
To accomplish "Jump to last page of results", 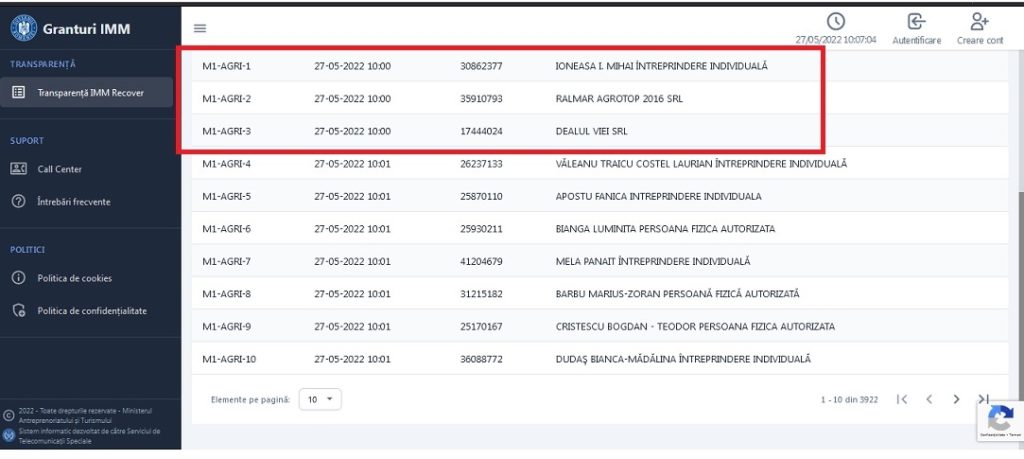I will pos(983,399).
